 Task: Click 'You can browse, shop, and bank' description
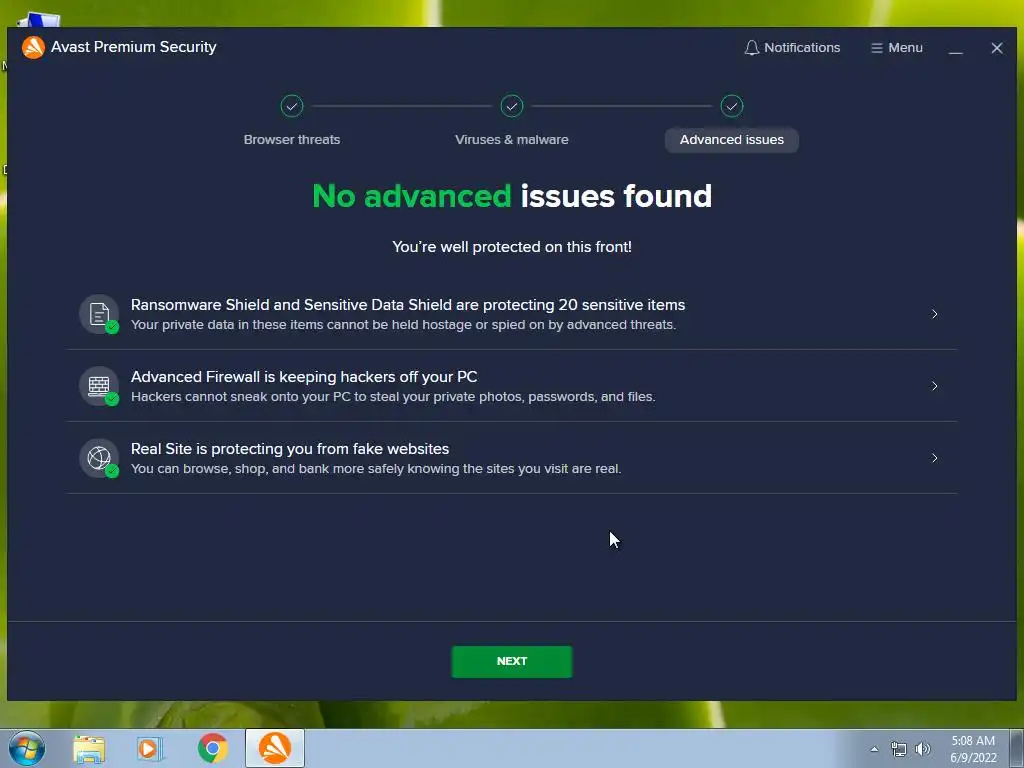tap(376, 468)
